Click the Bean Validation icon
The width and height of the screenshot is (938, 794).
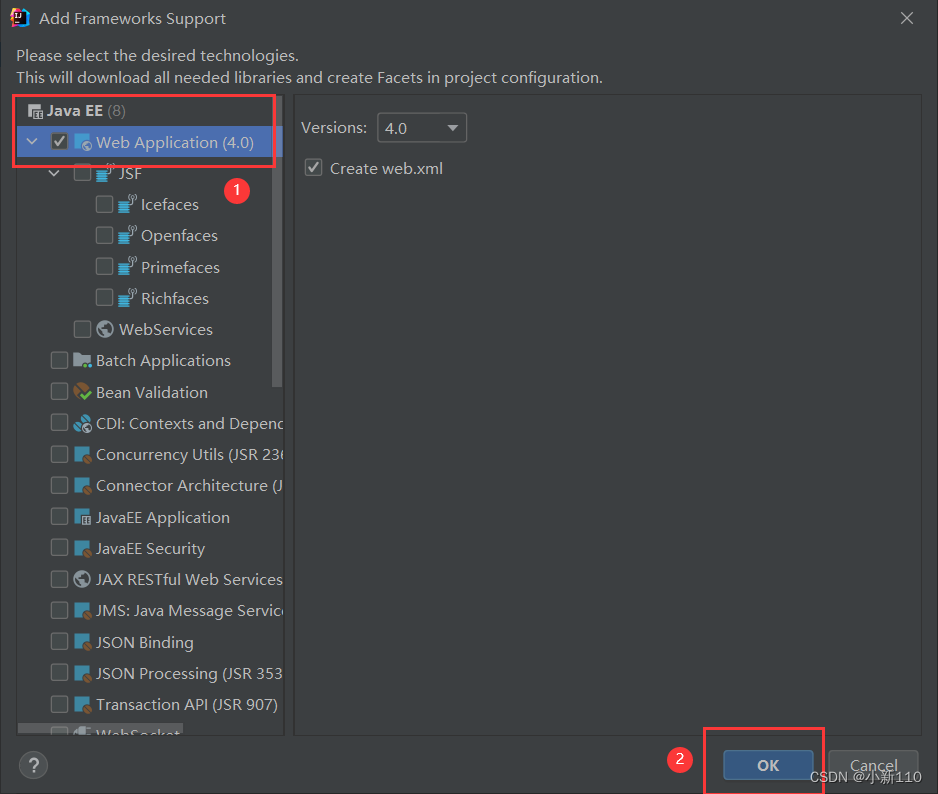tap(83, 392)
